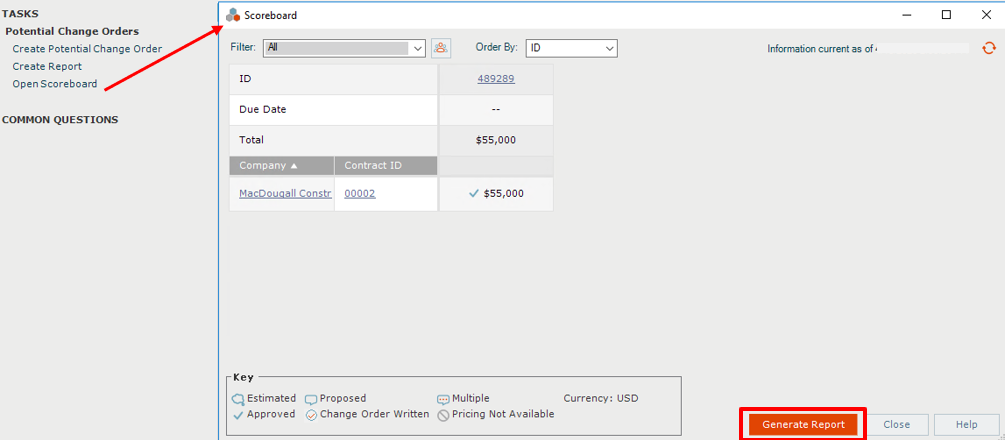The image size is (1005, 440).
Task: Click the refresh information icon
Action: [989, 48]
